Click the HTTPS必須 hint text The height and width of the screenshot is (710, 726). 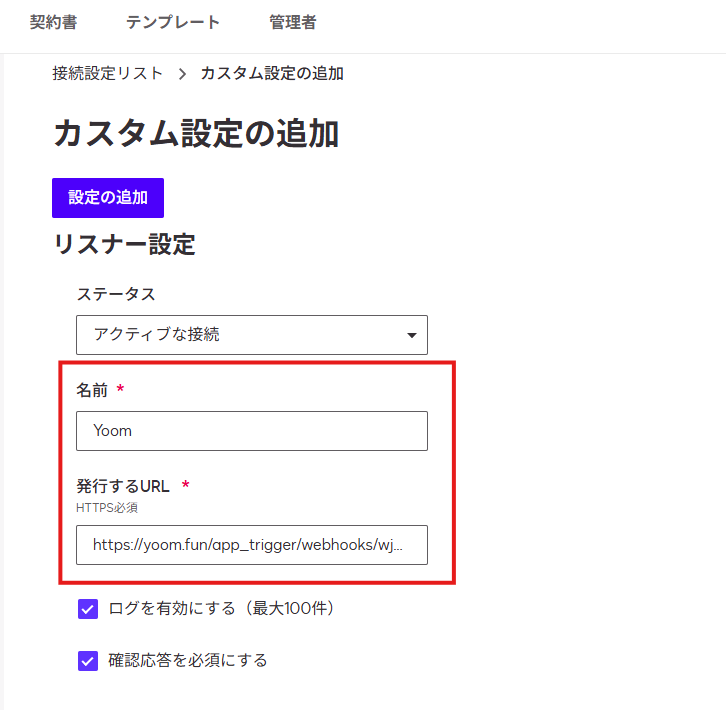(107, 508)
